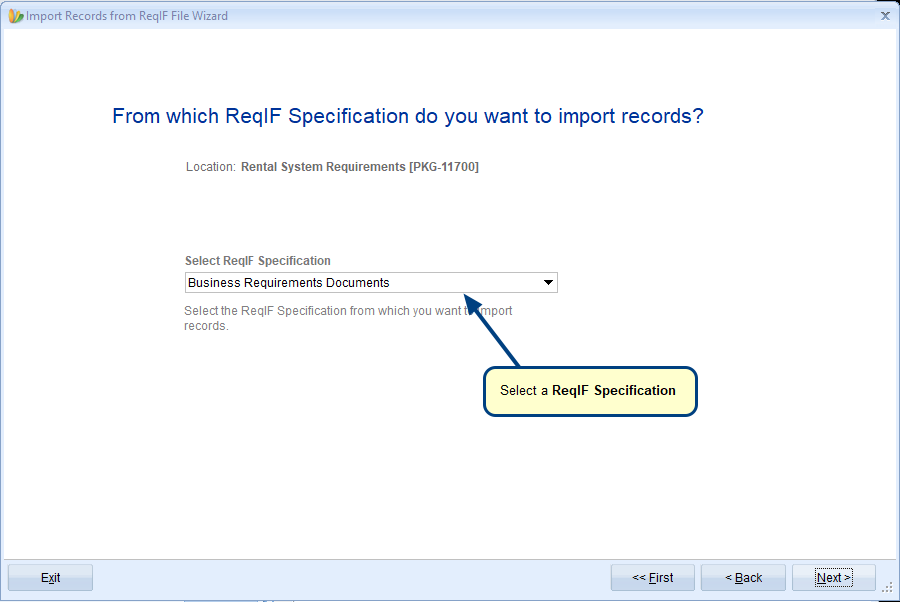Proceed with the Next button
This screenshot has height=602, width=900.
833,577
